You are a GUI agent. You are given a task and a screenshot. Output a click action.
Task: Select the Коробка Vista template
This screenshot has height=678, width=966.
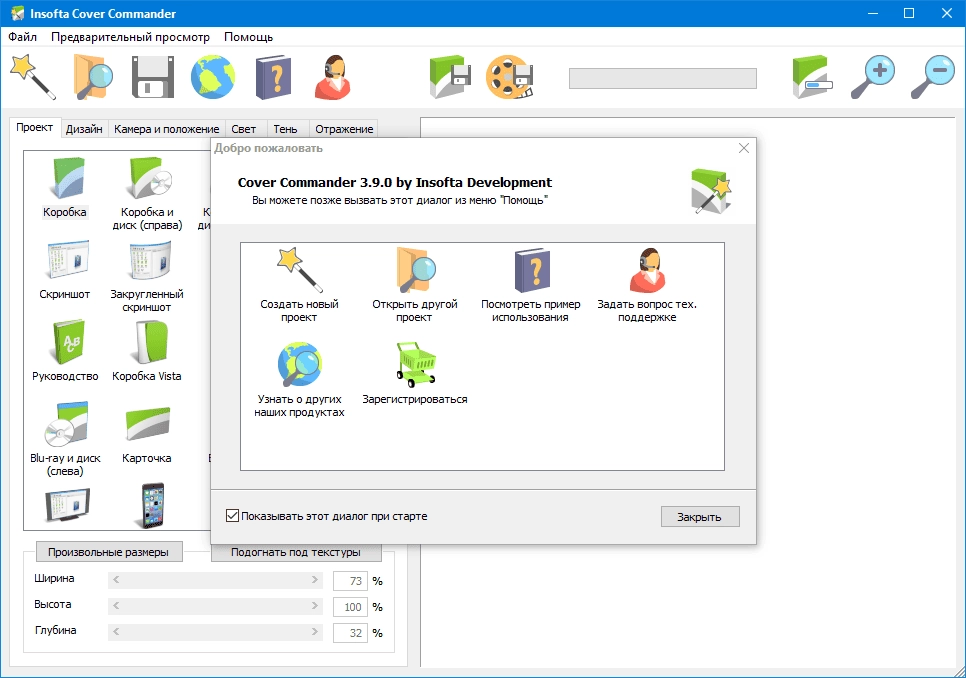tap(147, 350)
